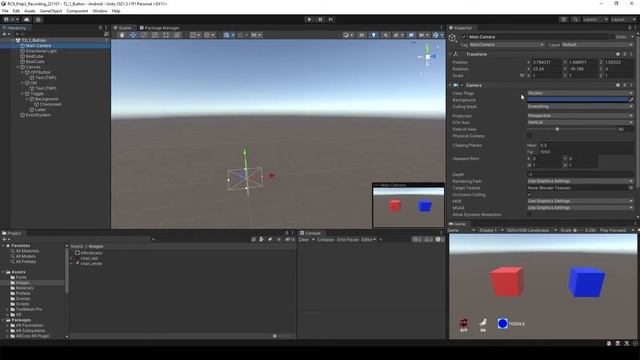Click the Pause button in the top toolbar
The height and width of the screenshot is (360, 640).
[320, 19]
